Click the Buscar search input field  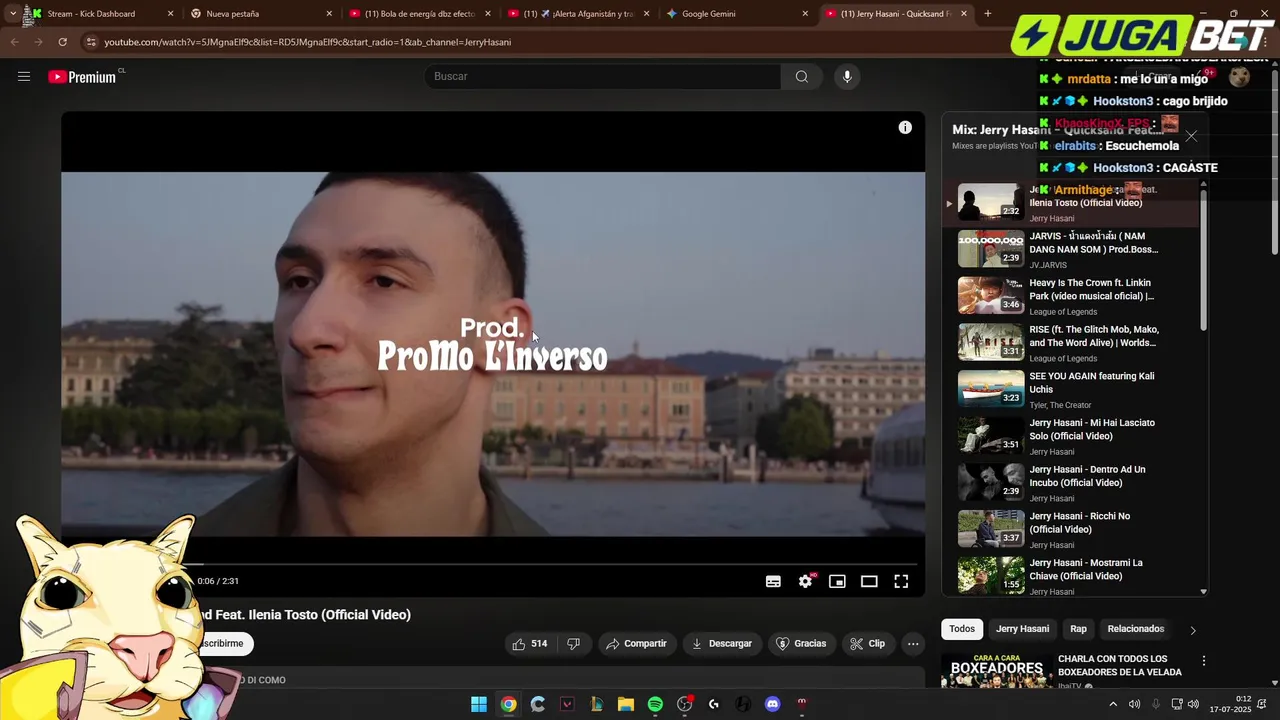(x=603, y=76)
